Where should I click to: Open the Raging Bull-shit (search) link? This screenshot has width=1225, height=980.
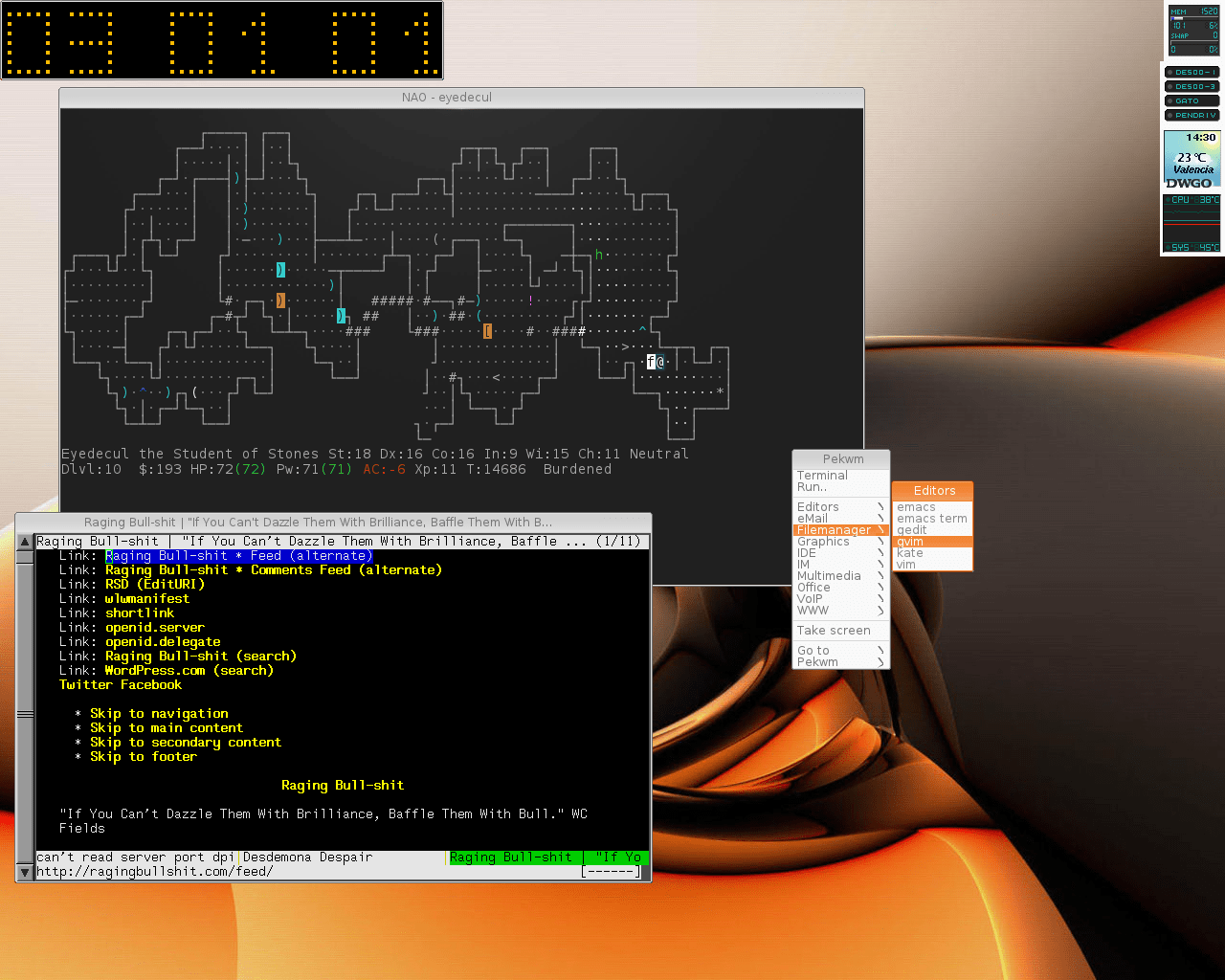201,657
